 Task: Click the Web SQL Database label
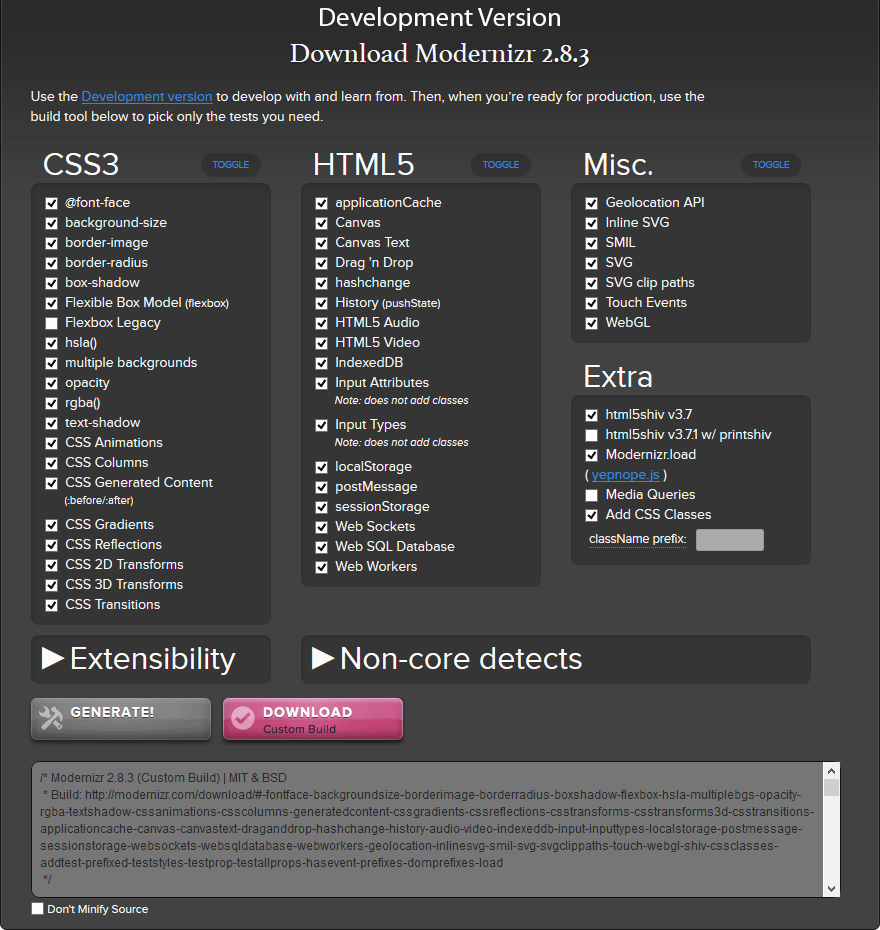pos(395,546)
